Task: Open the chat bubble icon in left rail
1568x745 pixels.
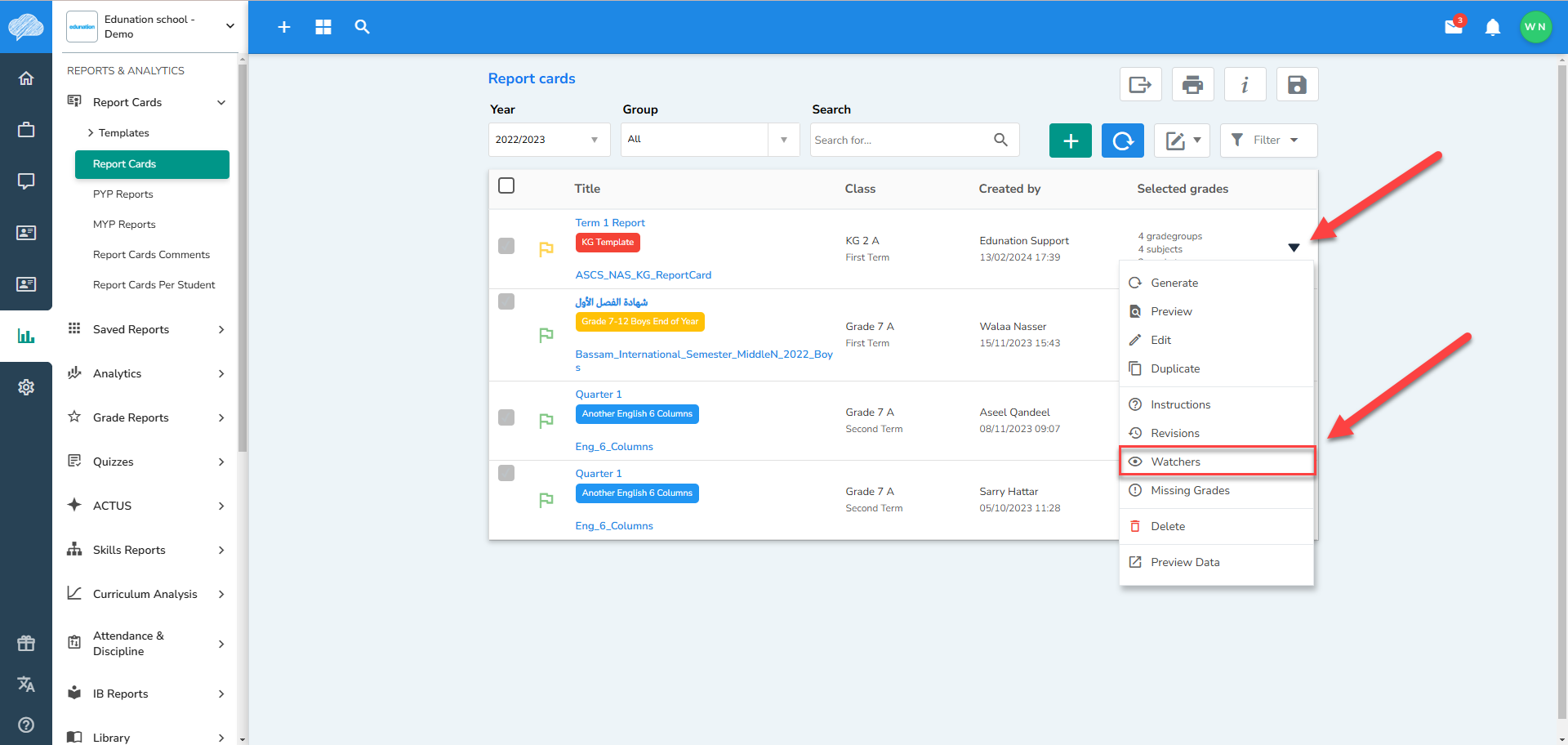Action: [26, 181]
